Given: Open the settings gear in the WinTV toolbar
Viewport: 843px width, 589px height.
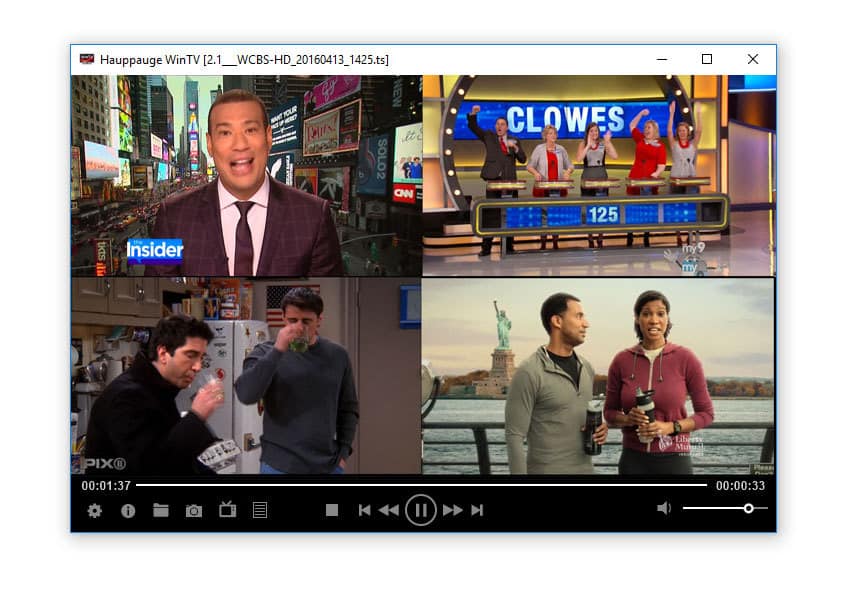Looking at the screenshot, I should coord(95,511).
